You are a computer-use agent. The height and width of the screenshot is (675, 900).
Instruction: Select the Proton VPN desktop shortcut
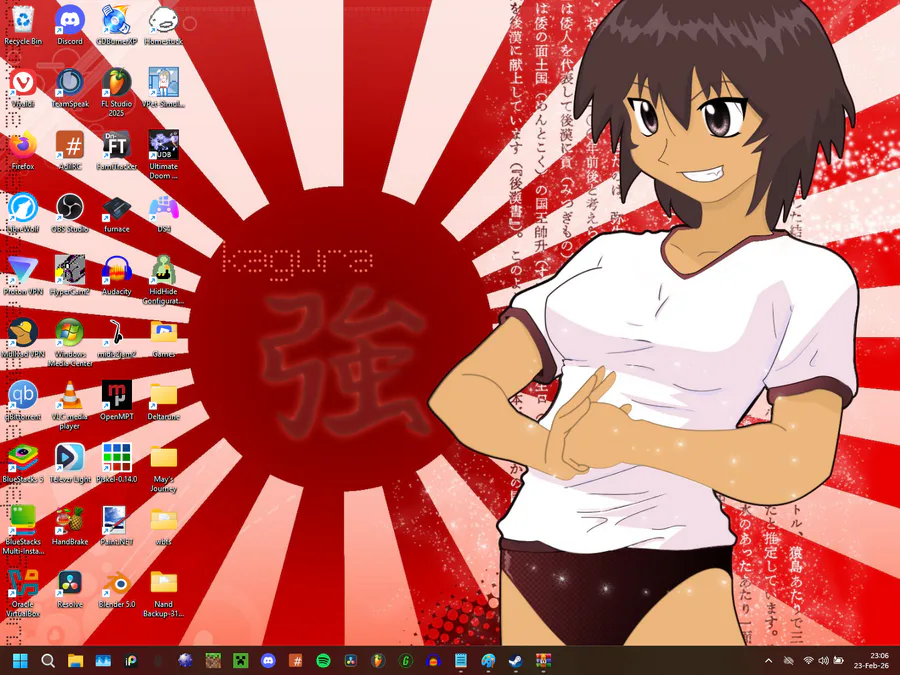pyautogui.click(x=23, y=276)
